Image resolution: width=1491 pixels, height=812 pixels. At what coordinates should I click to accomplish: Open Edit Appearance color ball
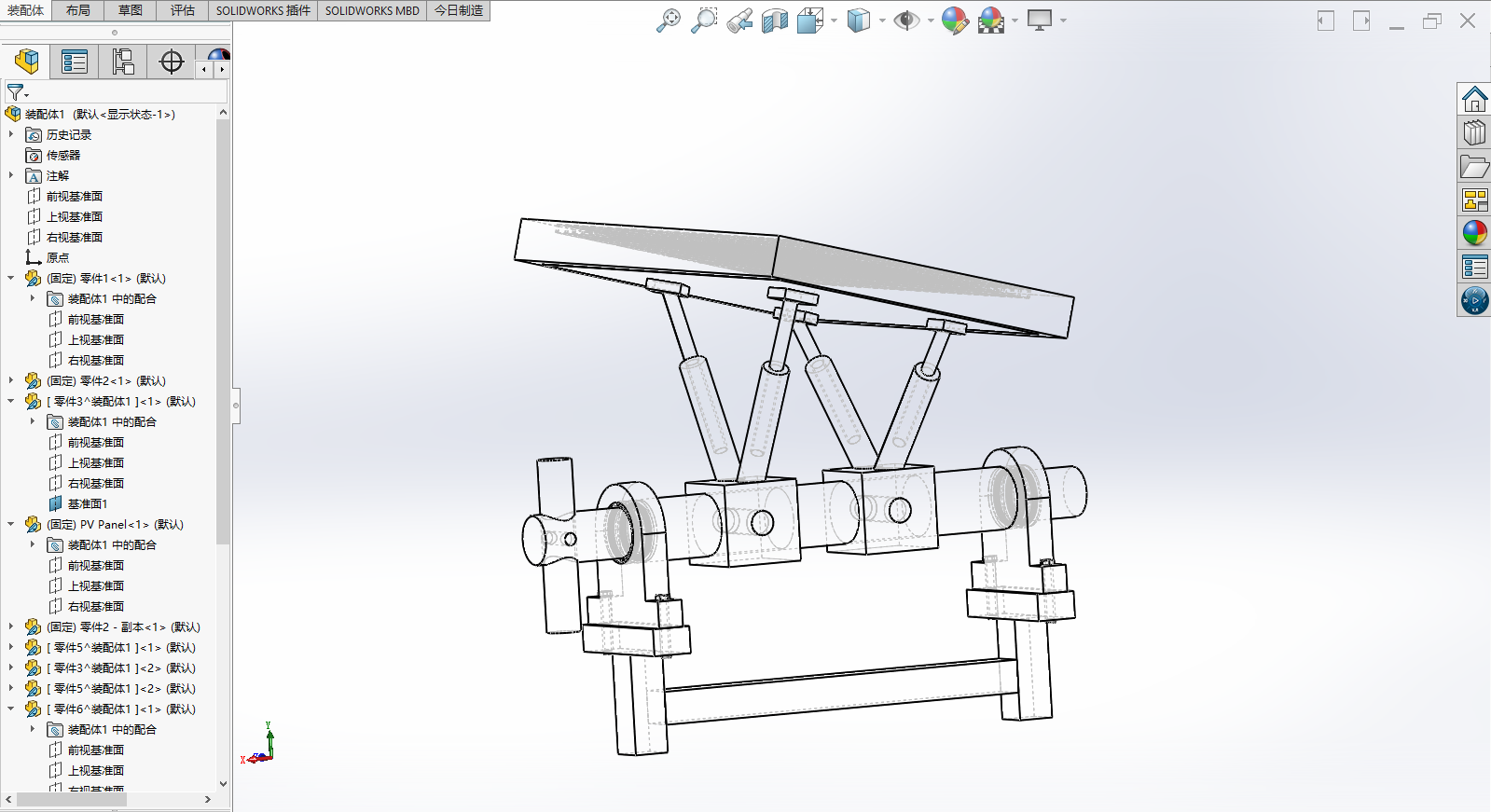tap(955, 21)
